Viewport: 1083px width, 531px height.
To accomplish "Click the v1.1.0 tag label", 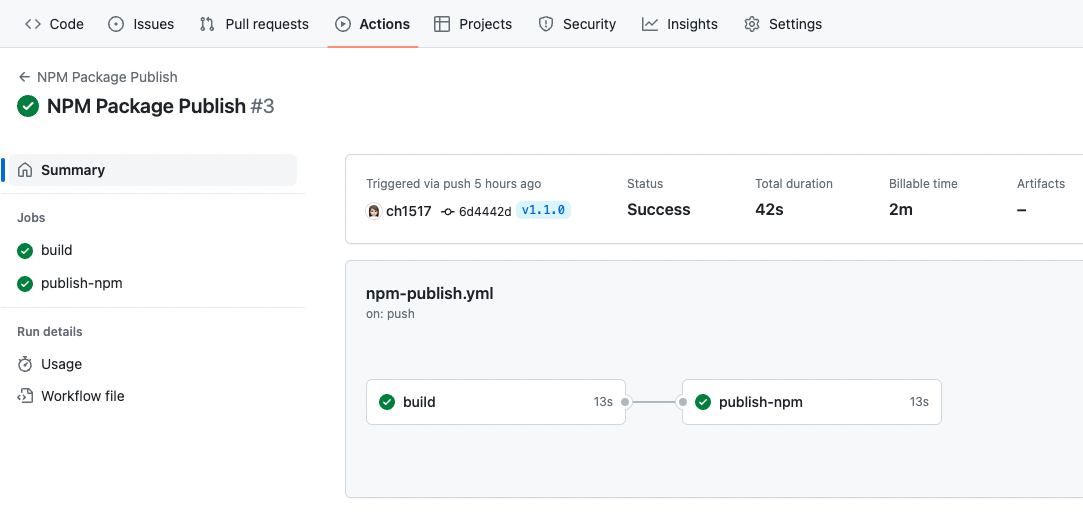I will tap(544, 210).
